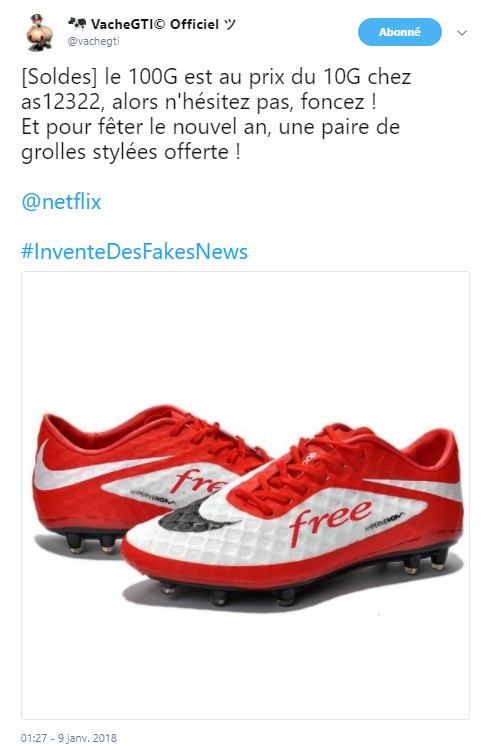Image resolution: width=491 pixels, height=750 pixels.
Task: Toggle the Abonné follow button
Action: point(400,32)
